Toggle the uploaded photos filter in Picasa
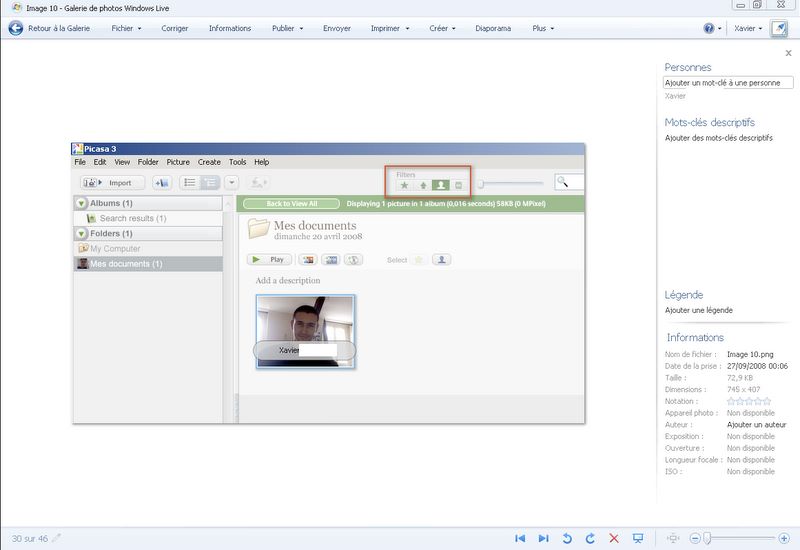The height and width of the screenshot is (550, 800). (x=423, y=185)
